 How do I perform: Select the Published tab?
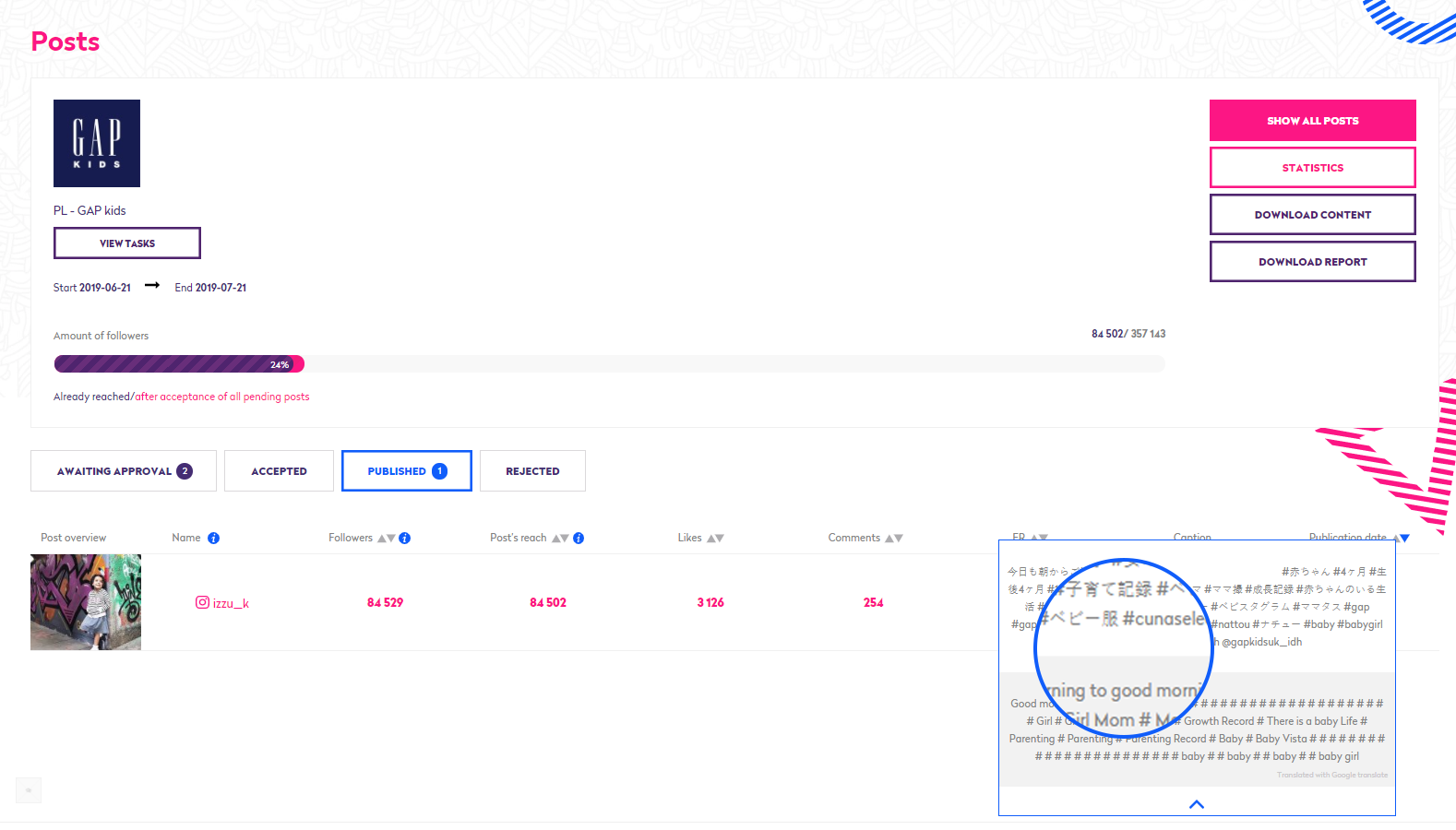[x=406, y=471]
